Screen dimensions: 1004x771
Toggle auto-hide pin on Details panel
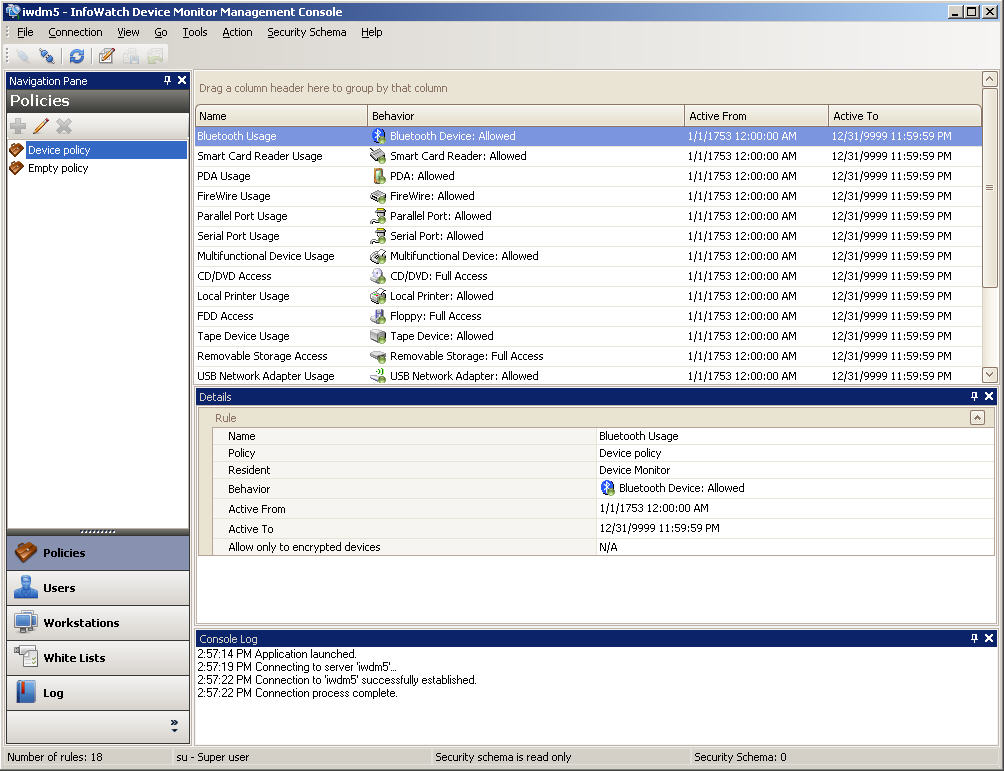click(x=974, y=396)
